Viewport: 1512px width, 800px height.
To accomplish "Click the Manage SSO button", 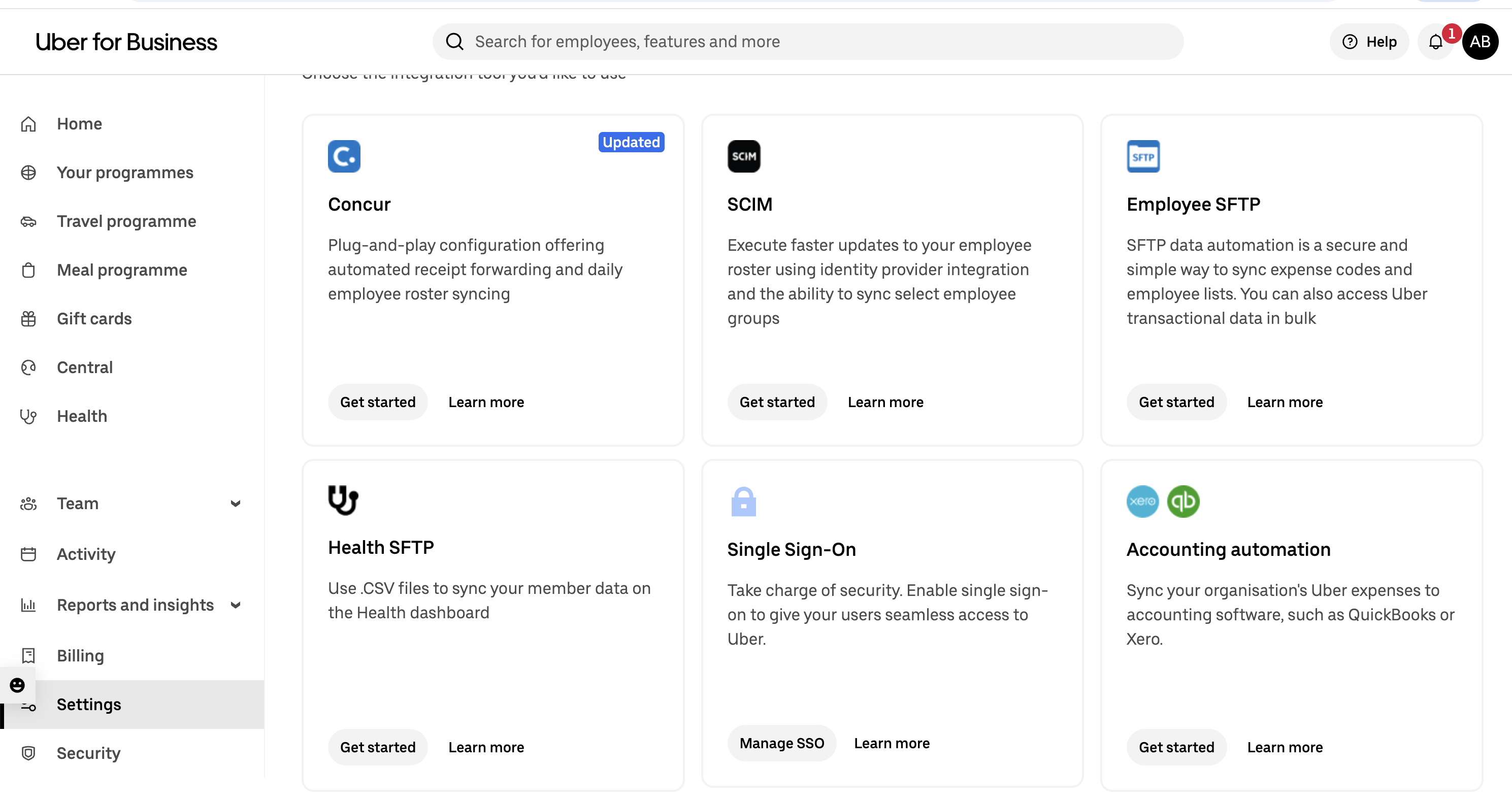I will 782,743.
